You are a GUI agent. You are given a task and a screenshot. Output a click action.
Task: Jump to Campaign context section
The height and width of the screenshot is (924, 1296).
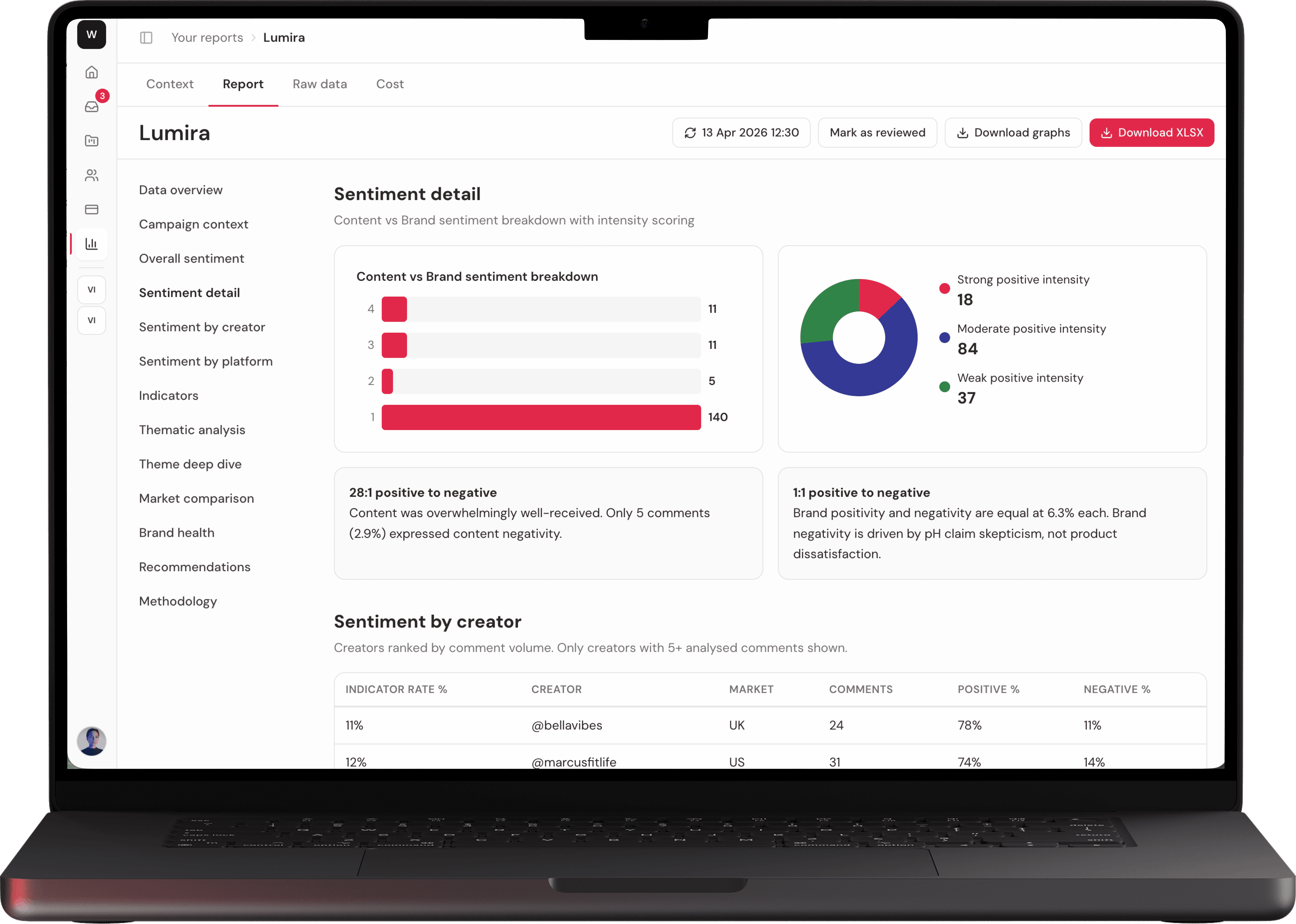pyautogui.click(x=194, y=224)
